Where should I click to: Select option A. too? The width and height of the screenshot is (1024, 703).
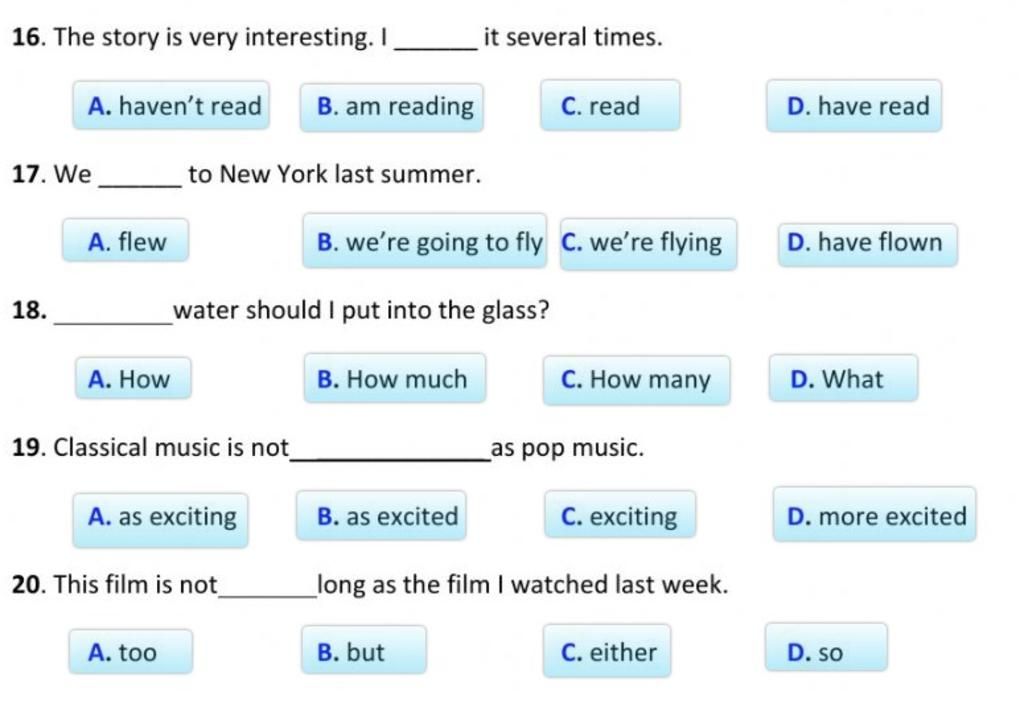(x=131, y=651)
